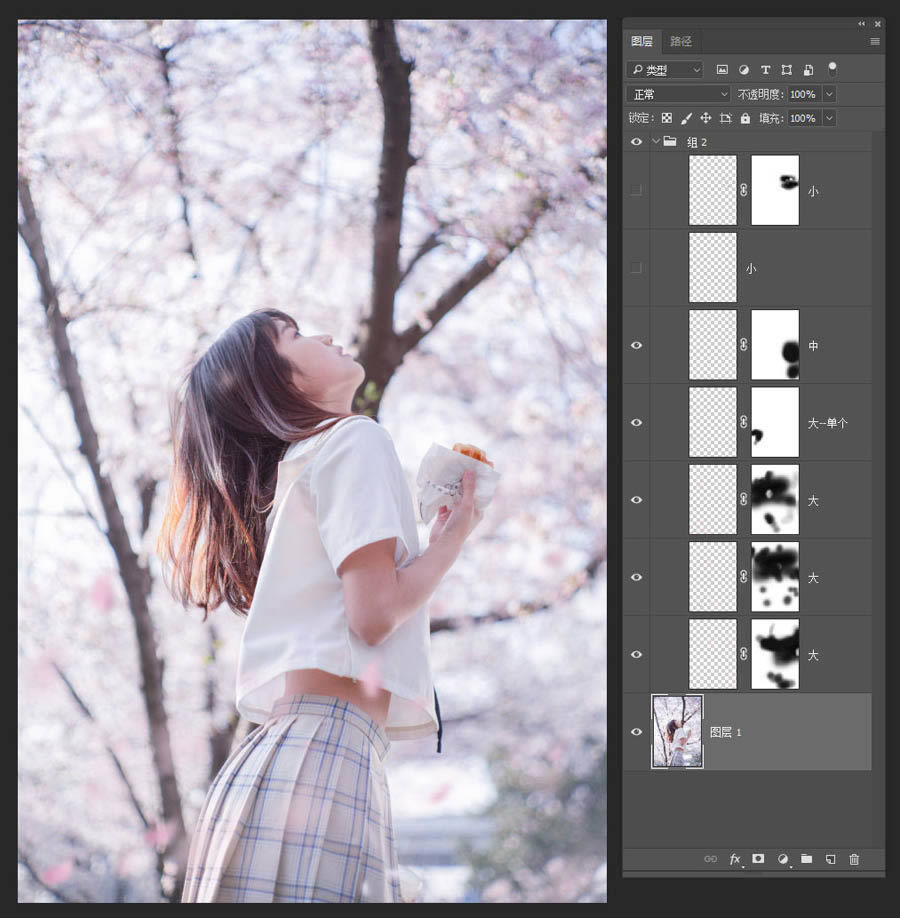Open the fx layer style menu
This screenshot has width=900, height=918.
pyautogui.click(x=735, y=859)
